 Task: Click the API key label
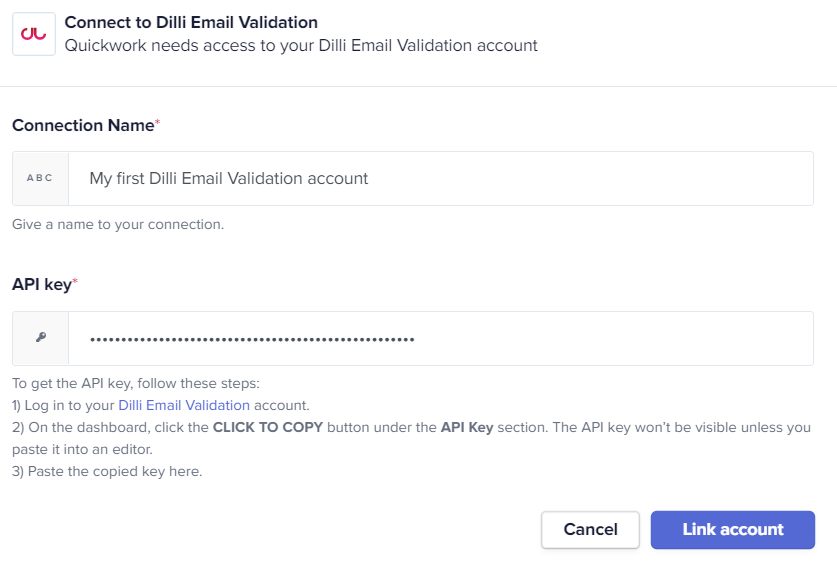(42, 285)
